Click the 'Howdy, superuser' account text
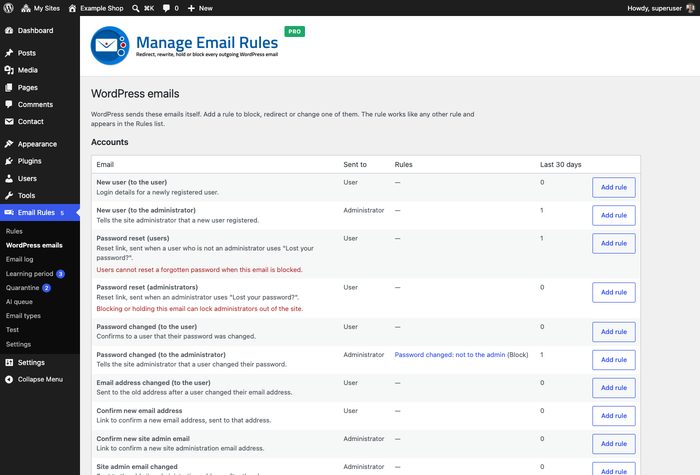This screenshot has height=475, width=700. (x=654, y=8)
